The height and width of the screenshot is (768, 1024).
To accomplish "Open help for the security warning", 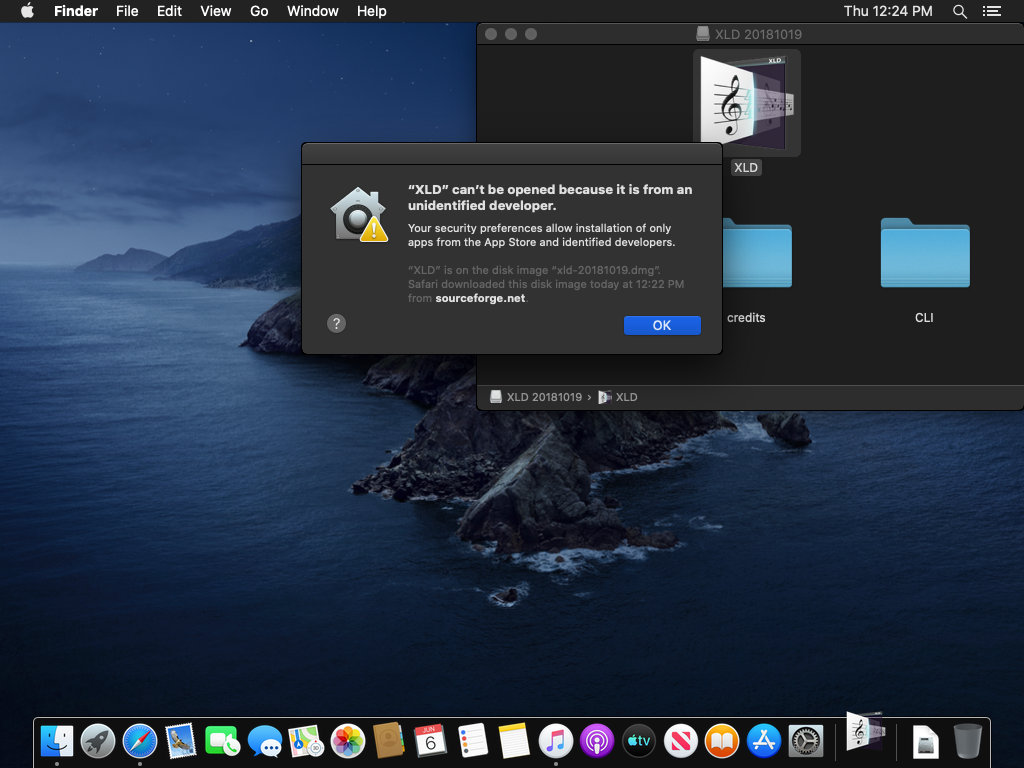I will [337, 323].
